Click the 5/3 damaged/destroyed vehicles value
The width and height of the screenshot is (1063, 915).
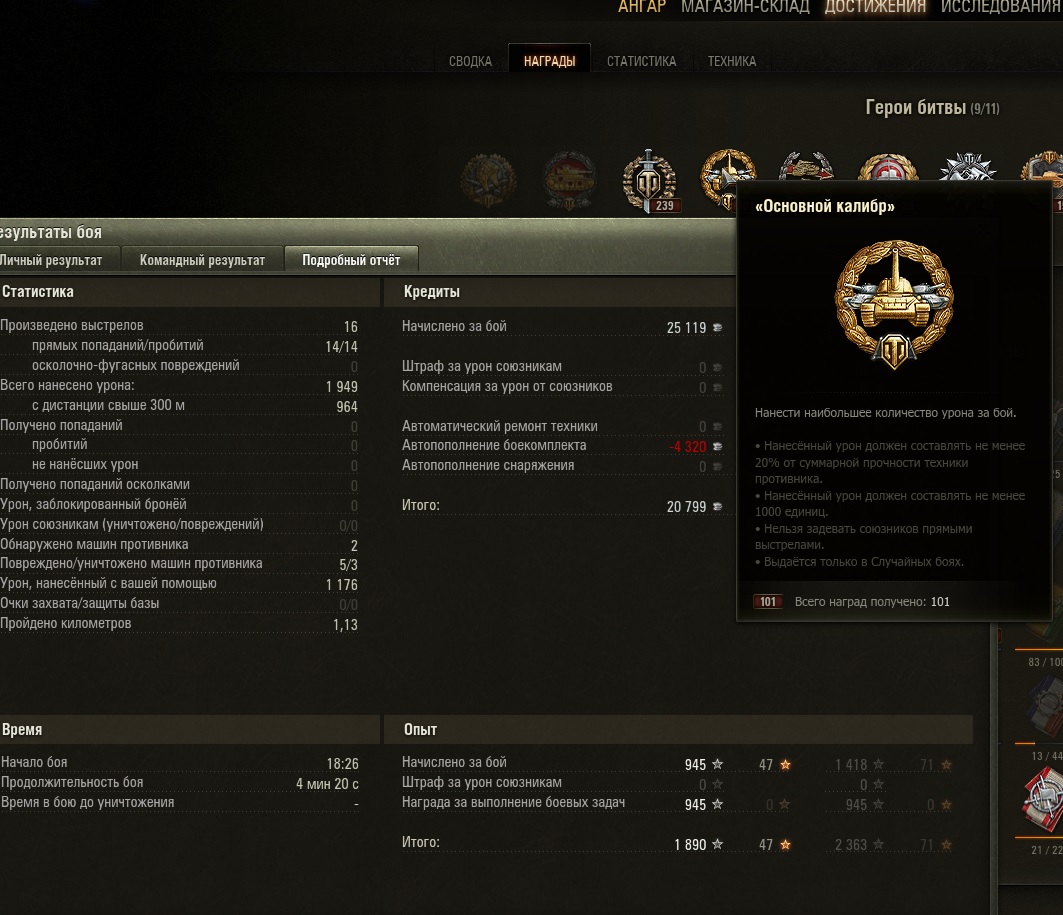[x=348, y=565]
